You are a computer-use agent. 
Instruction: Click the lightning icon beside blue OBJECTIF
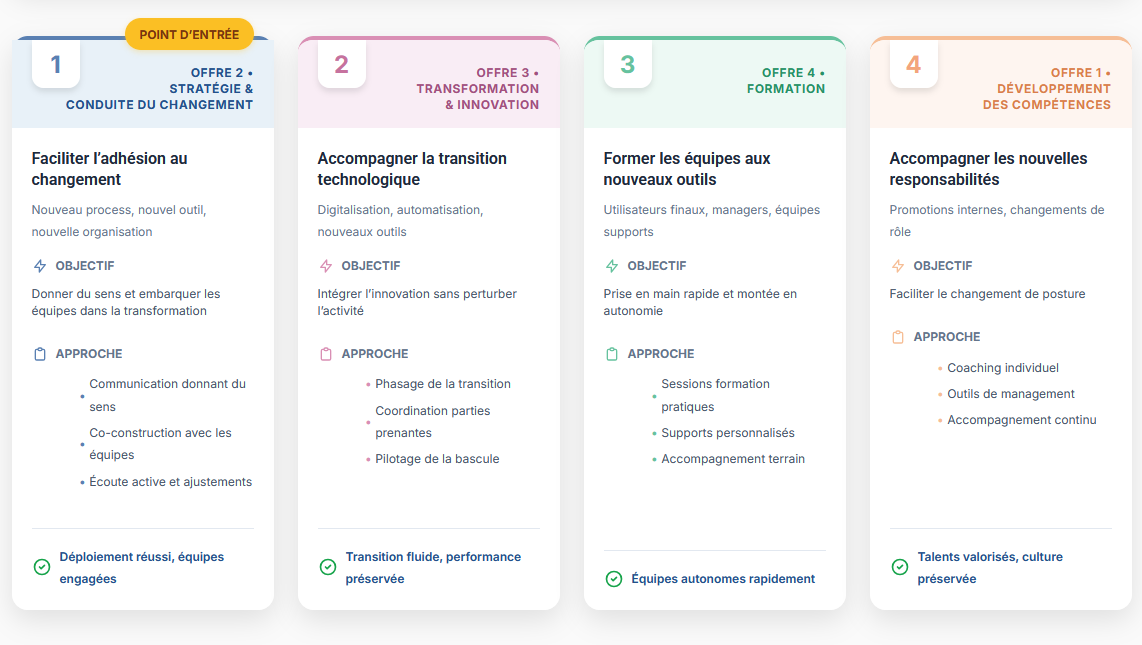coord(40,266)
